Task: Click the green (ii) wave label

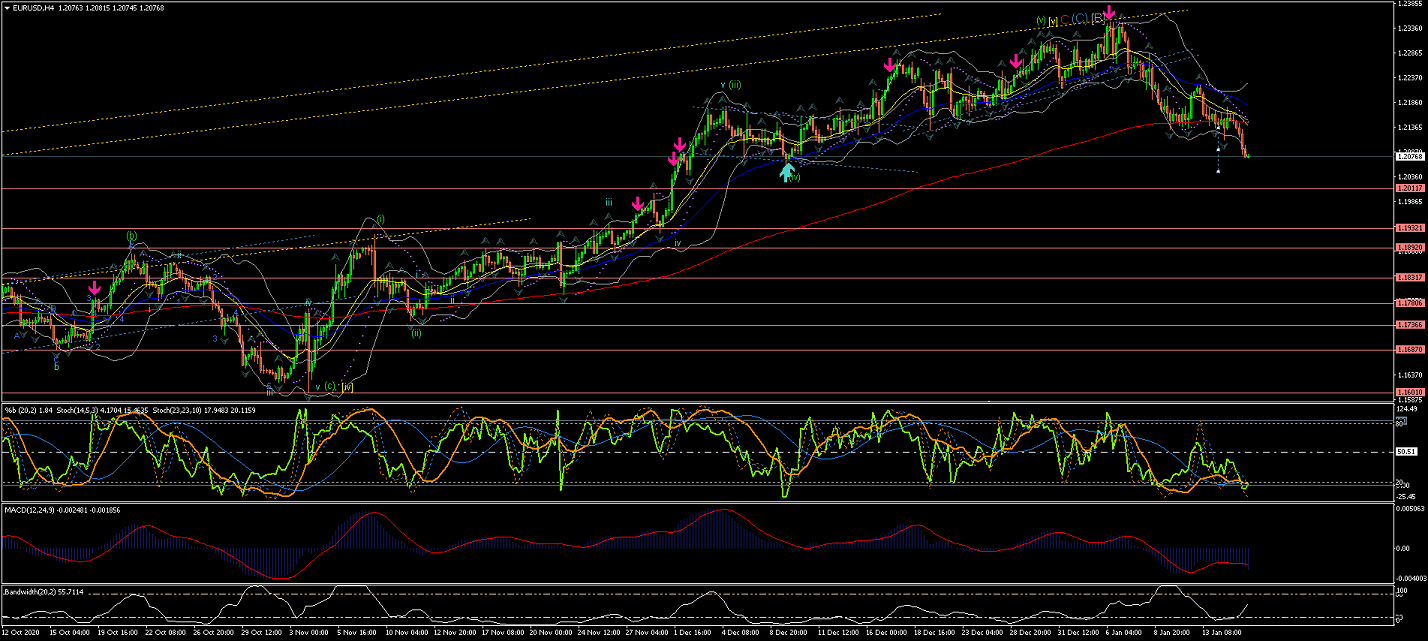Action: (x=415, y=334)
